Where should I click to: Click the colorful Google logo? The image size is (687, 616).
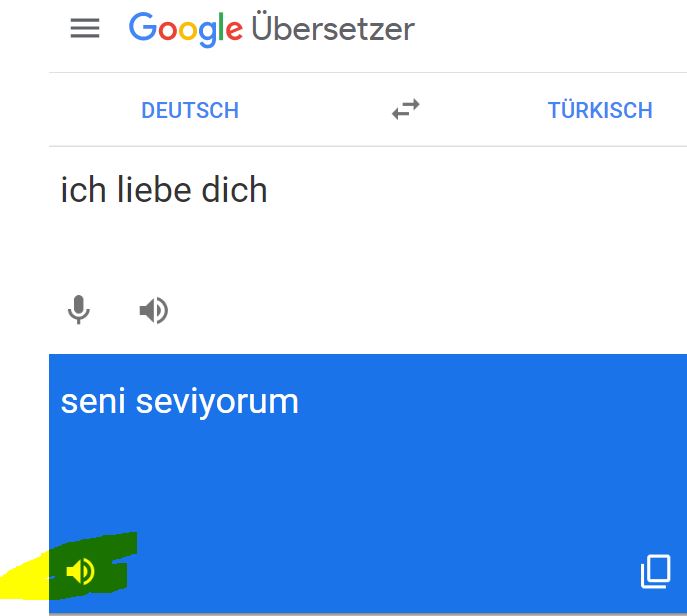pos(185,29)
